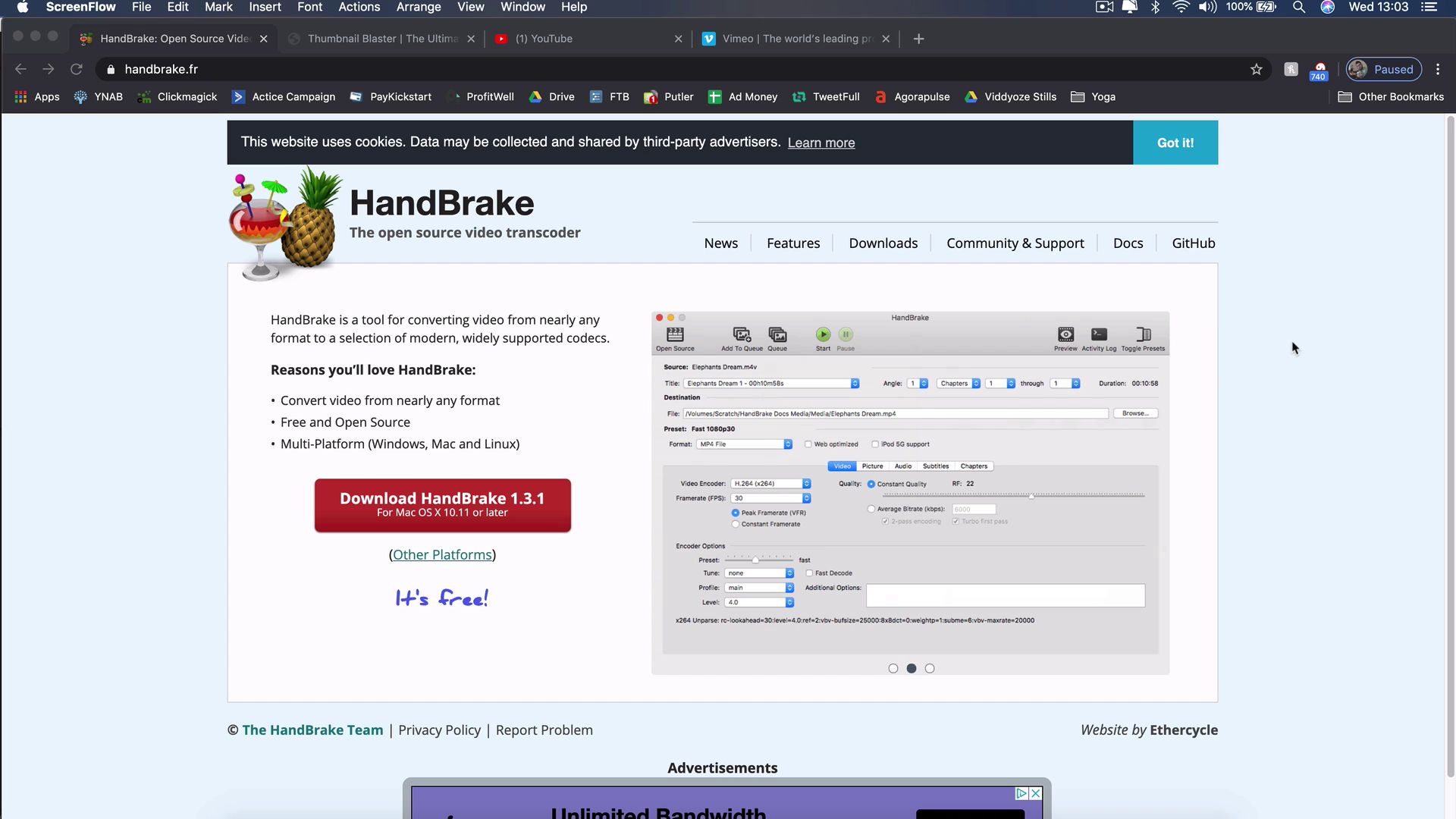
Task: Select Peak Framerate (VFR) radio button
Action: (x=736, y=513)
